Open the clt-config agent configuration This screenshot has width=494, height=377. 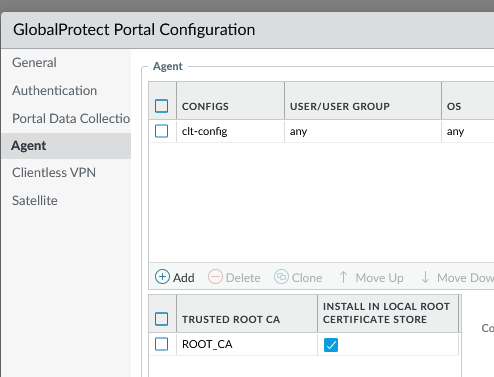204,131
